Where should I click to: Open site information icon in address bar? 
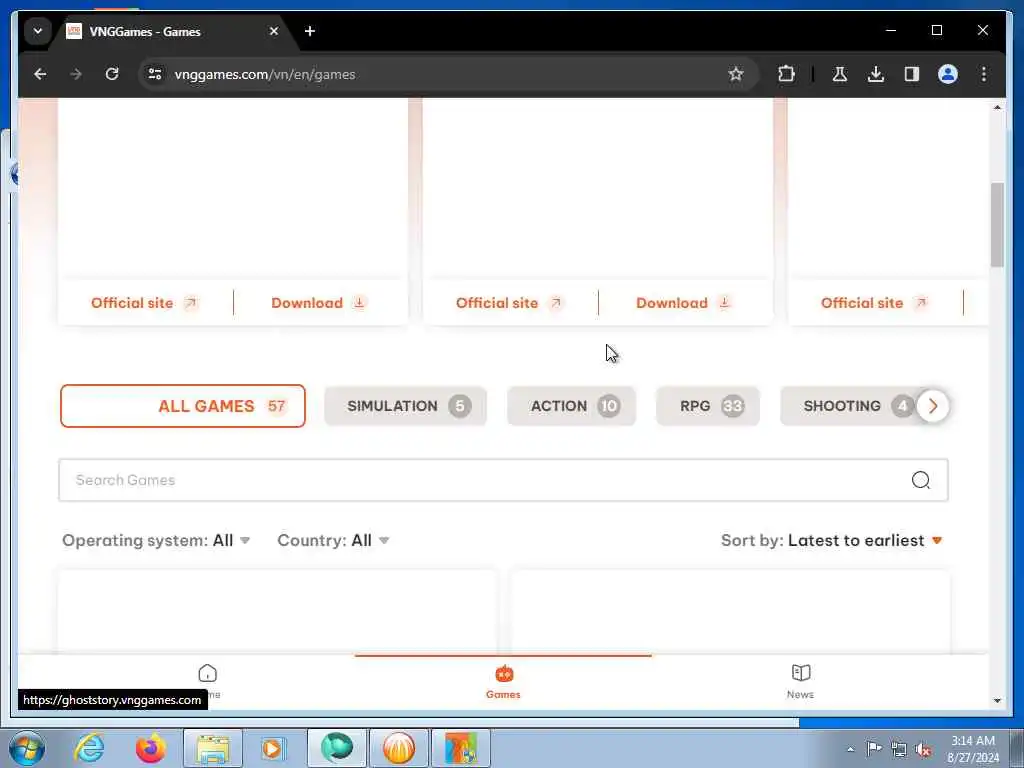tap(155, 74)
